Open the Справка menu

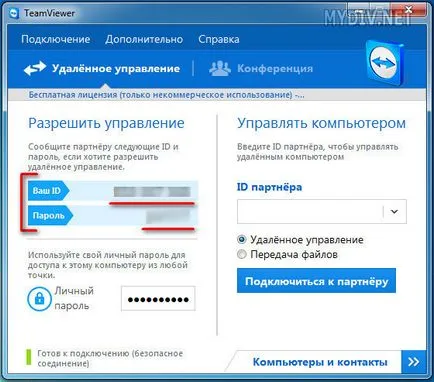tap(219, 39)
